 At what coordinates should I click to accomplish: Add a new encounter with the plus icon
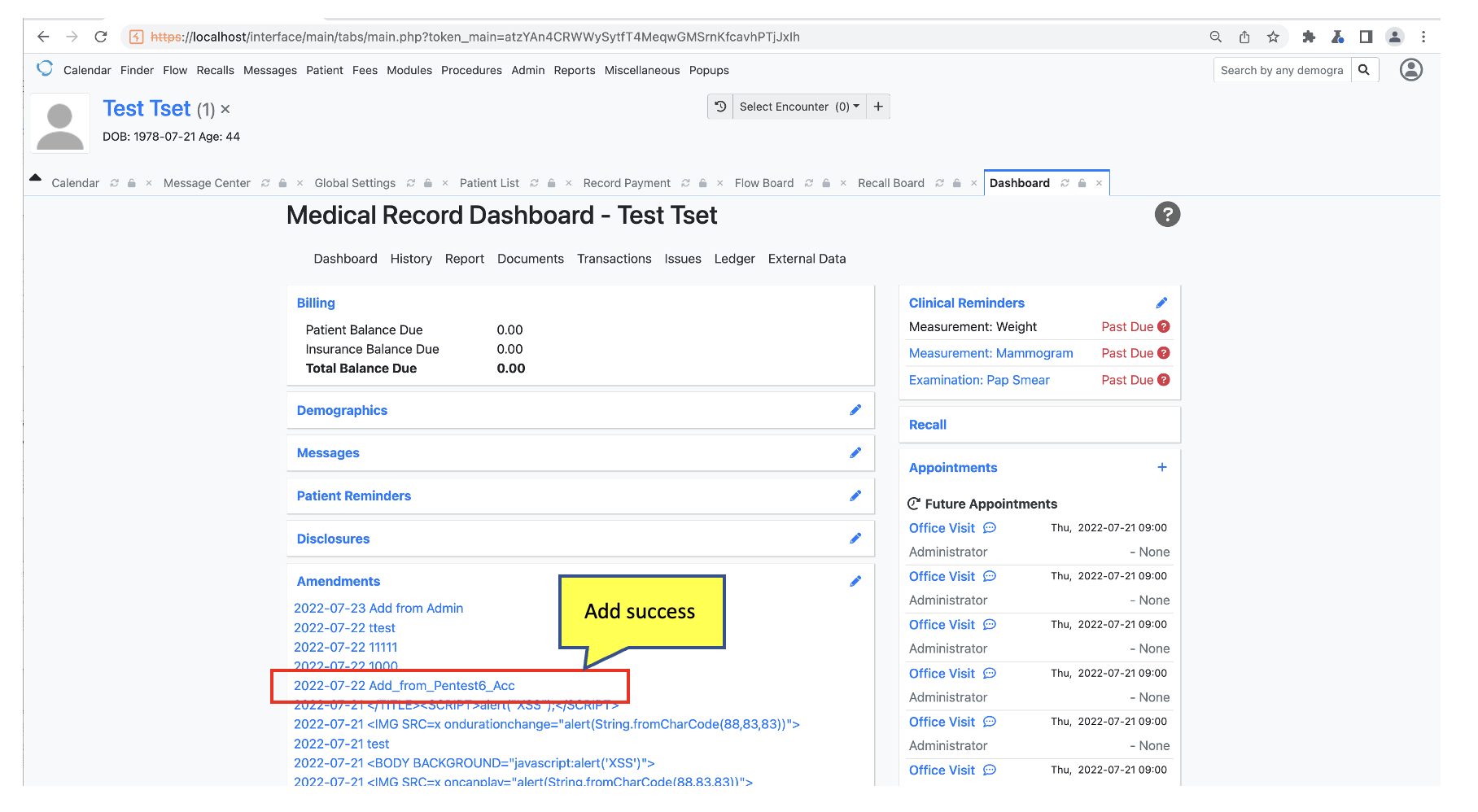[x=878, y=107]
